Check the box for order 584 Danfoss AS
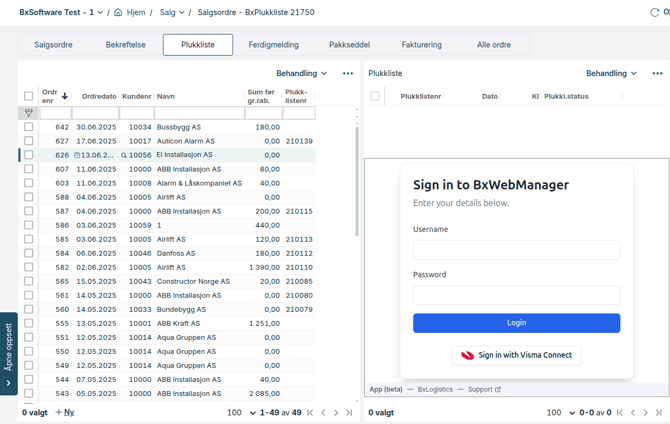Screen dimensions: 670x424 coord(29,253)
